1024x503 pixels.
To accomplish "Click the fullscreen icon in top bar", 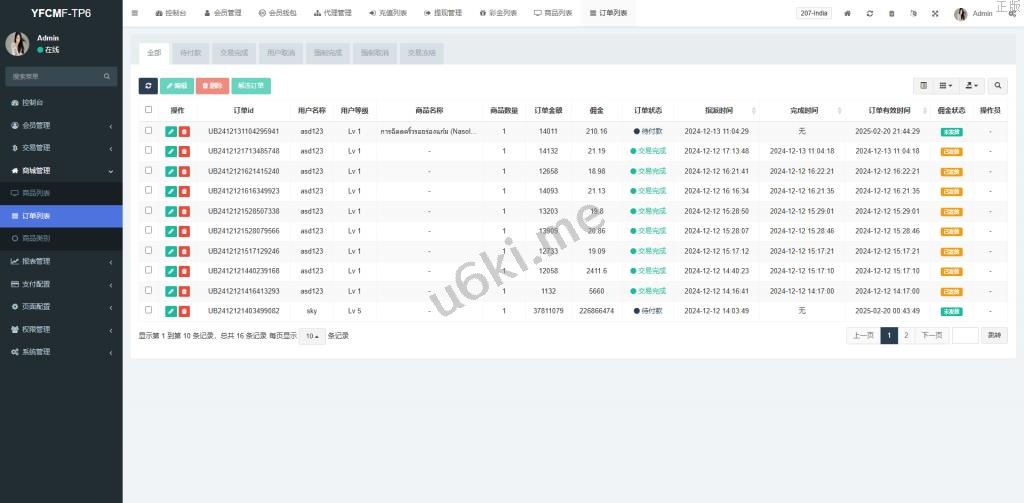I will [x=935, y=13].
